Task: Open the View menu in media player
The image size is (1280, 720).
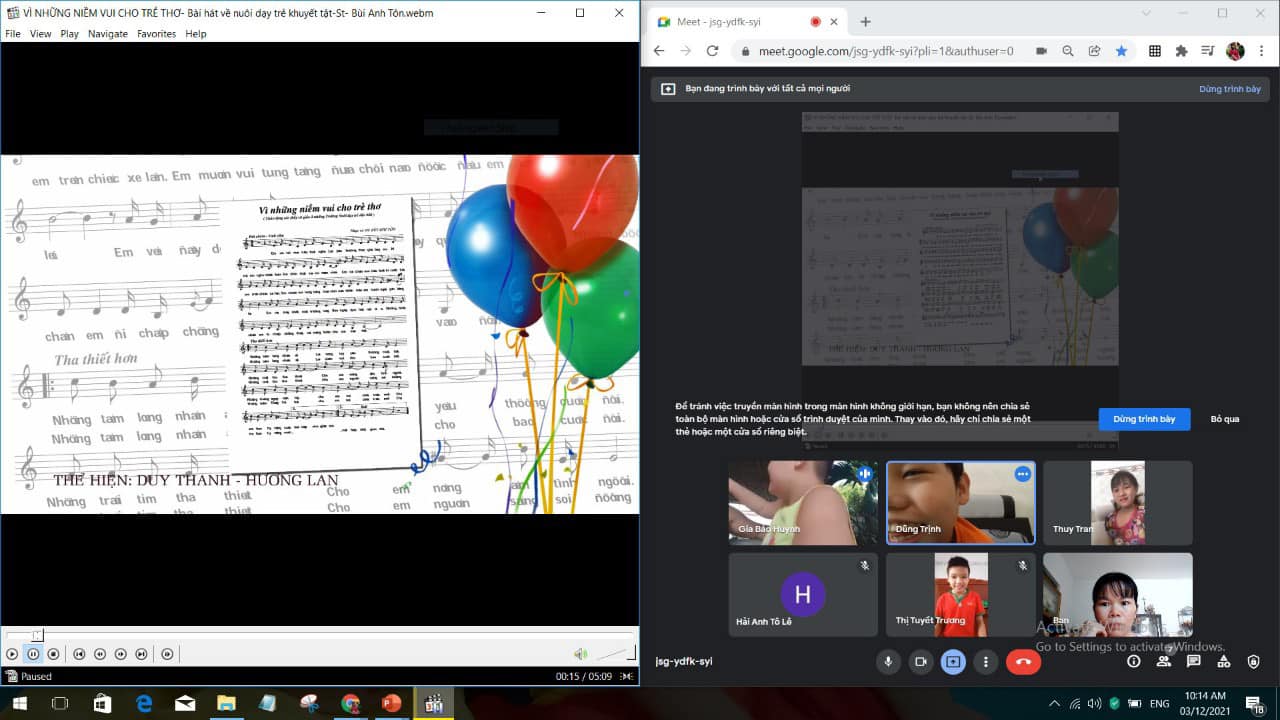Action: tap(40, 33)
